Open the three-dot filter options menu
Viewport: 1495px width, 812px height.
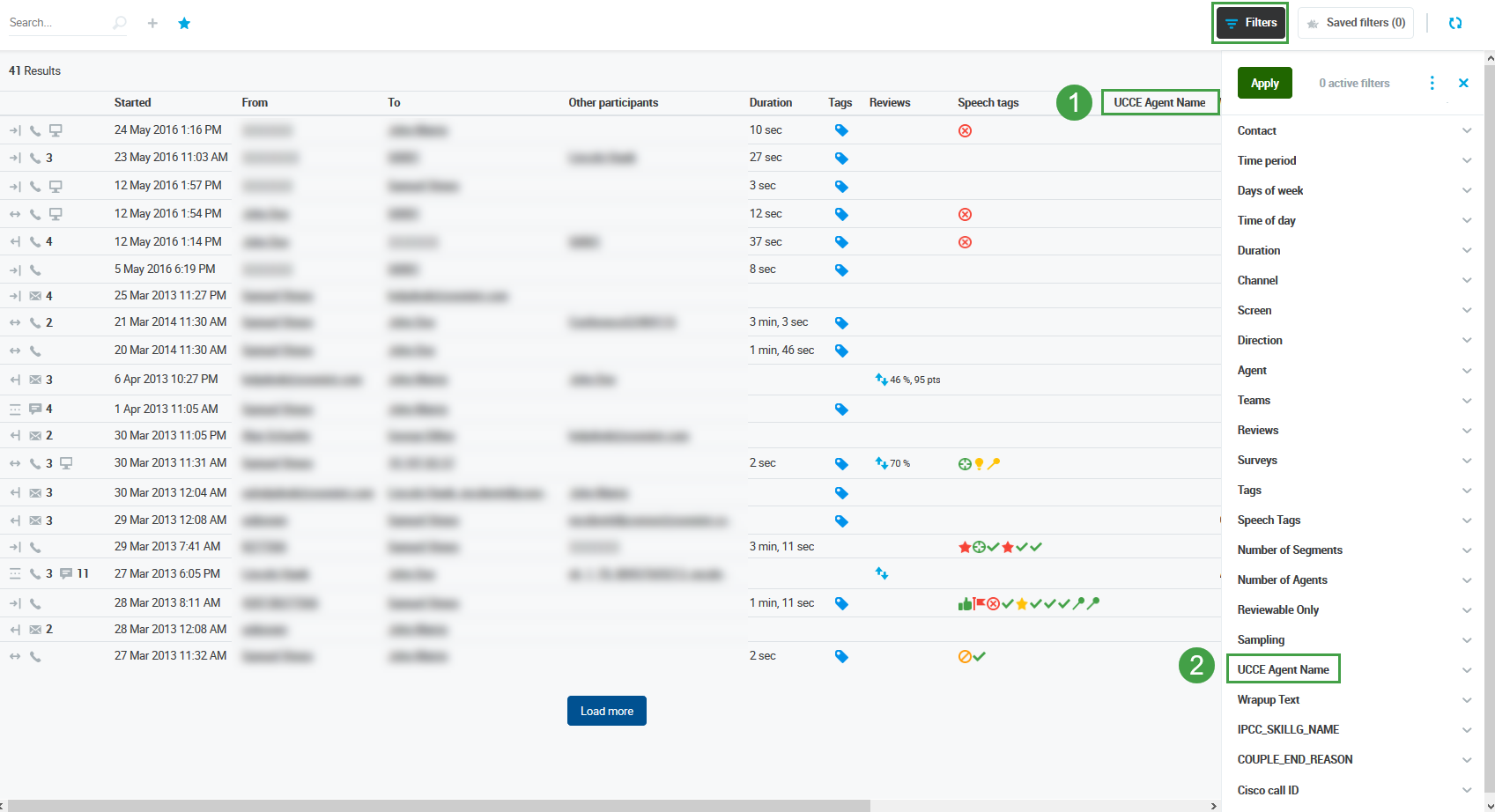(x=1432, y=83)
